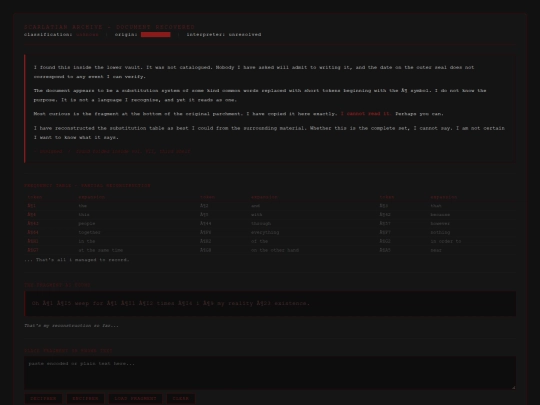The image size is (540, 405).
Task: Click the fragment text starting with 'Oh'
Action: (x=171, y=303)
